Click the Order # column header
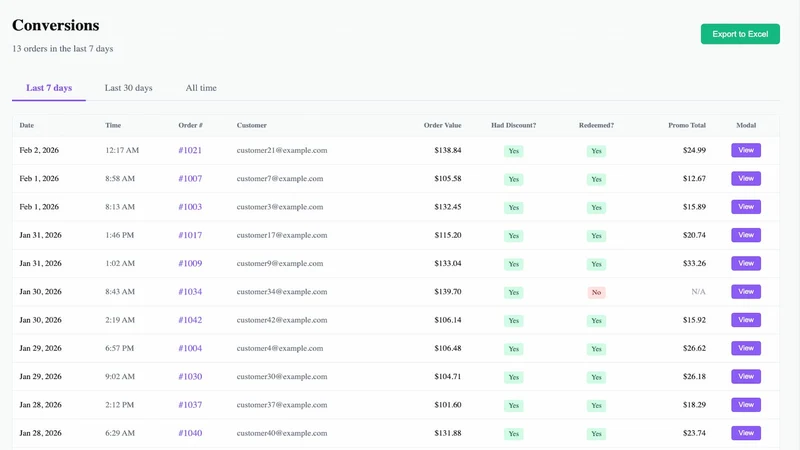Viewport: 800px width, 450px height. tap(190, 125)
